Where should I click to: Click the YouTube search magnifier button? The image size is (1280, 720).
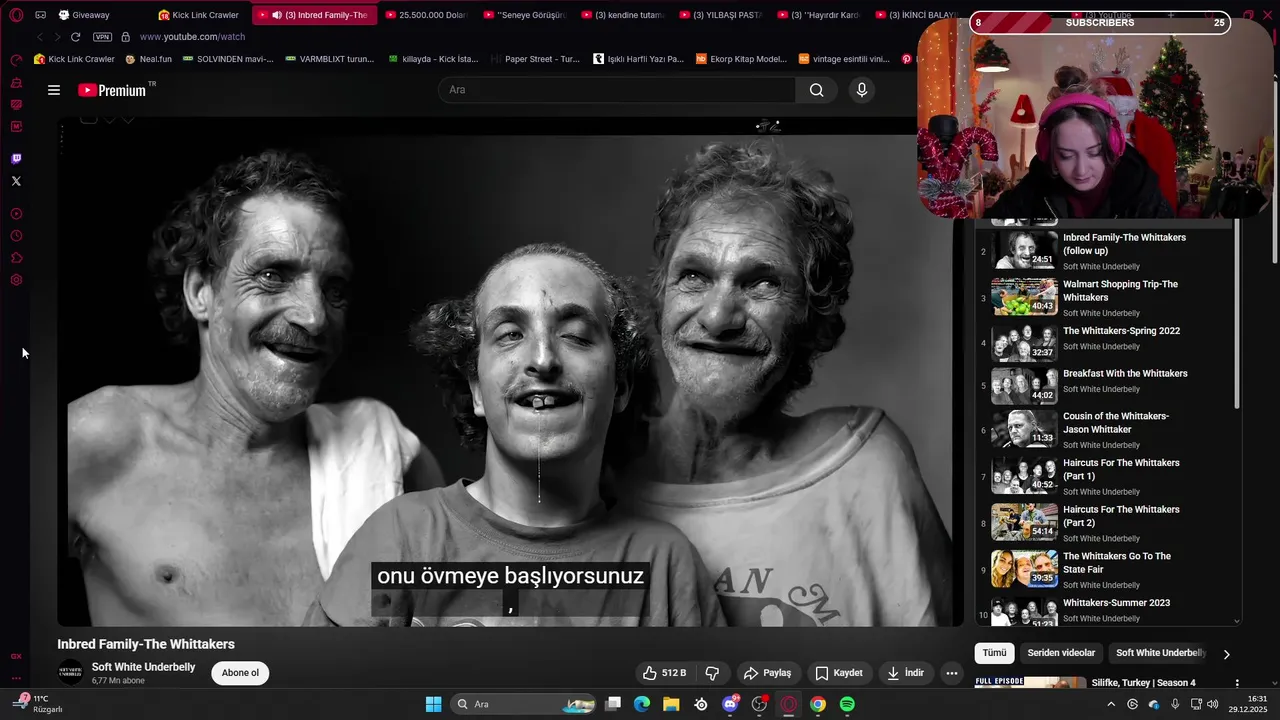pyautogui.click(x=817, y=90)
